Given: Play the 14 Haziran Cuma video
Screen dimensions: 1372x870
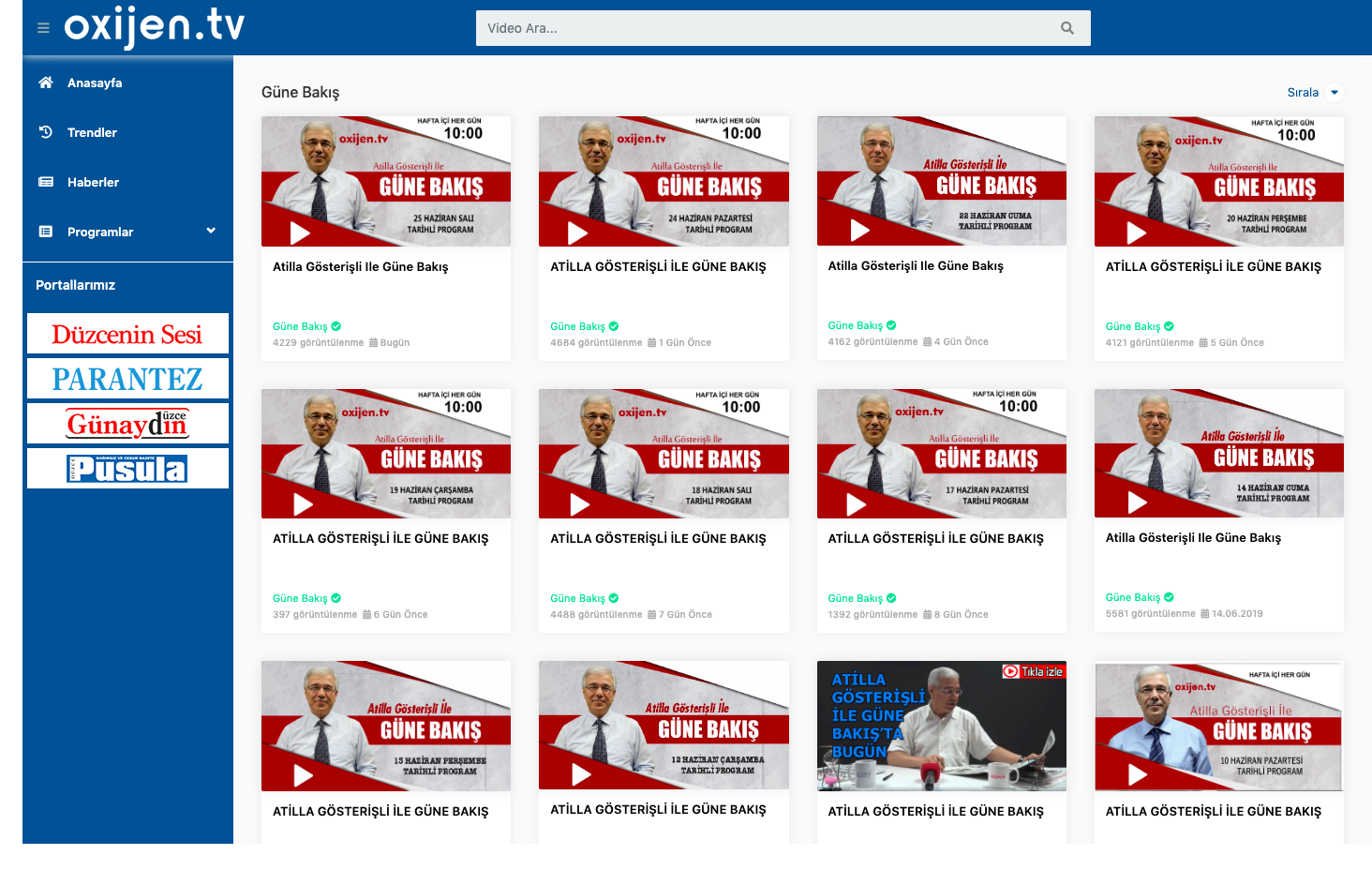Looking at the screenshot, I should click(1137, 502).
